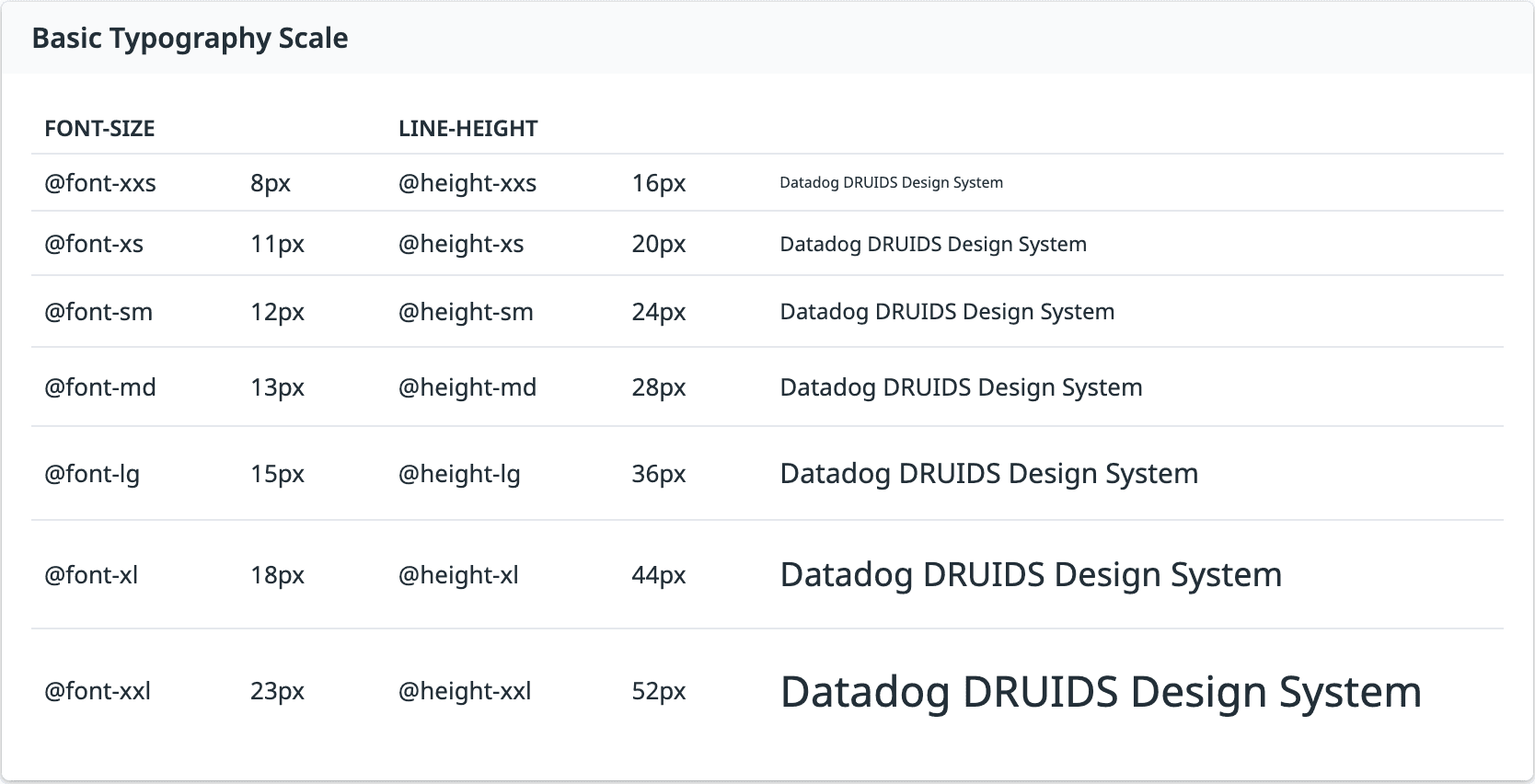This screenshot has height=784, width=1535.
Task: Click the @font-xxs variable name
Action: point(100,183)
